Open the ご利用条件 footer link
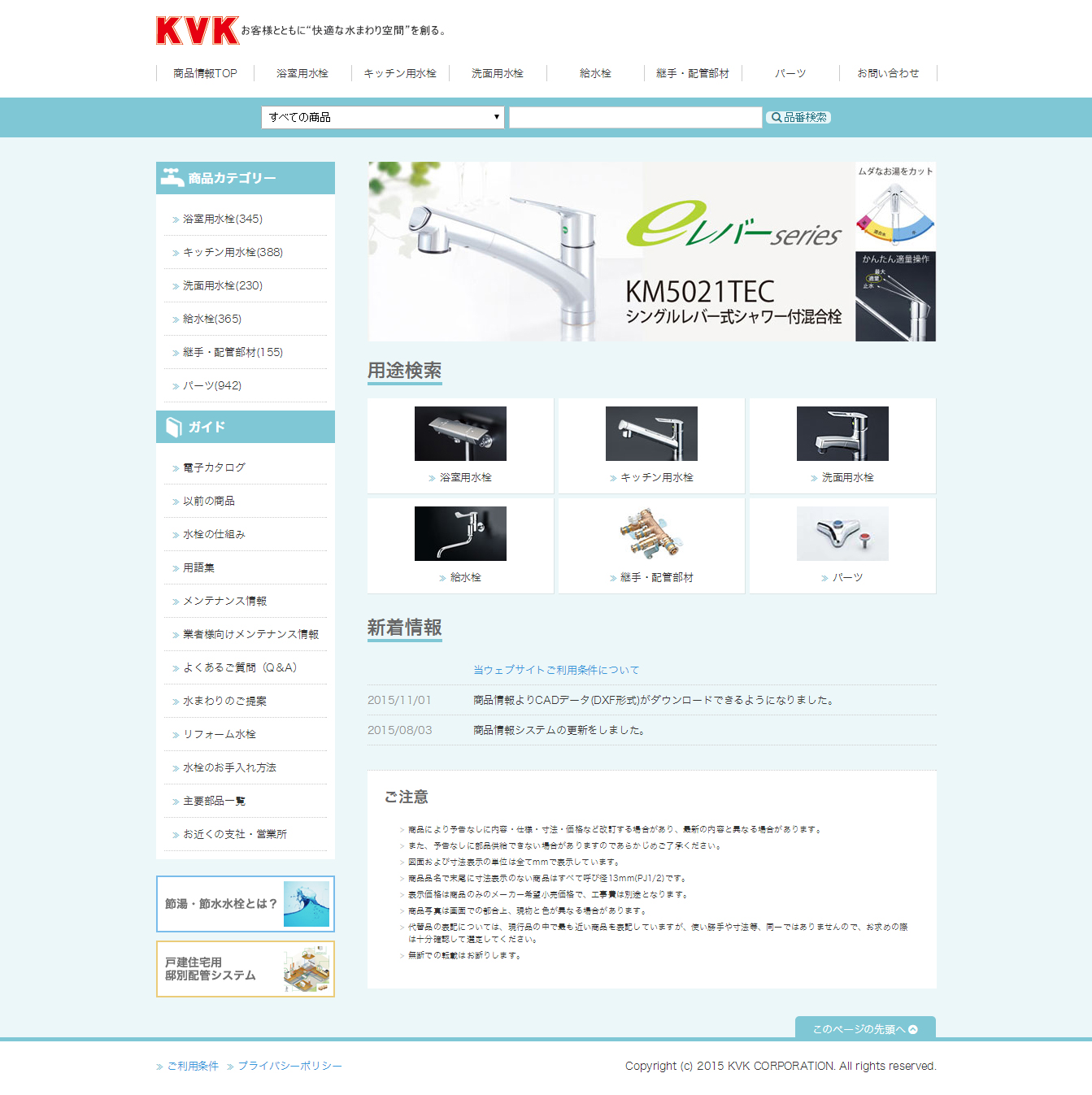The width and height of the screenshot is (1092, 1095). pyautogui.click(x=193, y=1066)
